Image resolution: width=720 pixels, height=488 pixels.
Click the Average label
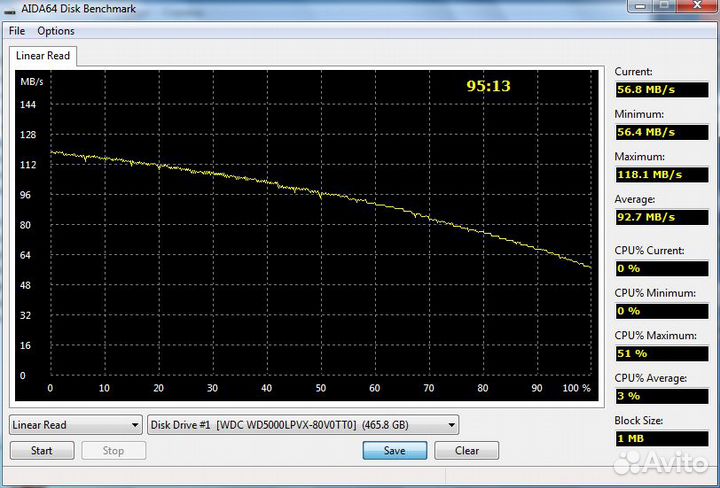click(635, 199)
